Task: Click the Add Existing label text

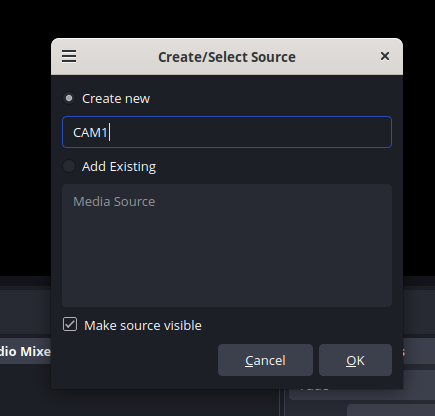Action: (119, 166)
